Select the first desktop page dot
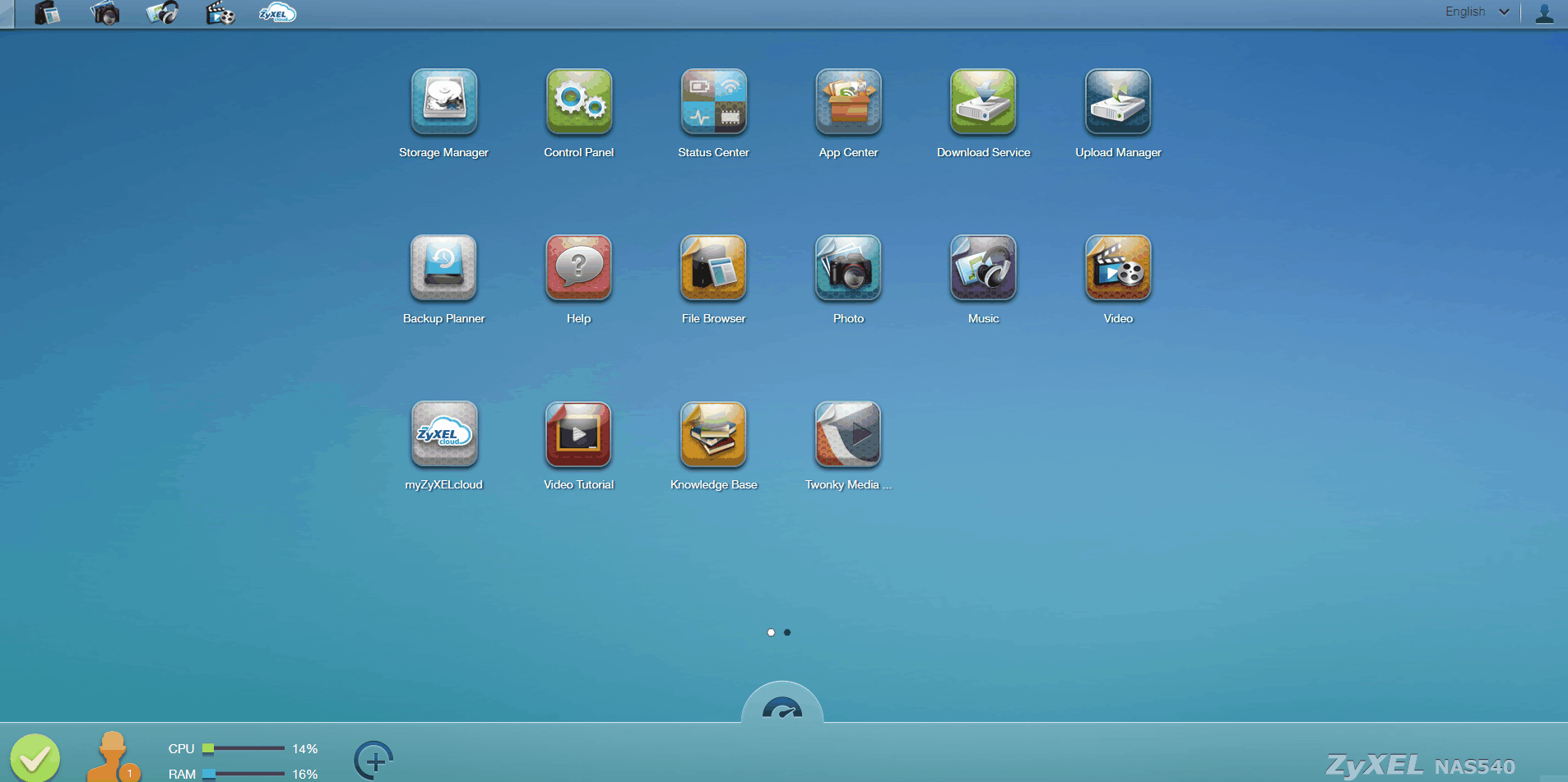The width and height of the screenshot is (1568, 782). pyautogui.click(x=771, y=632)
